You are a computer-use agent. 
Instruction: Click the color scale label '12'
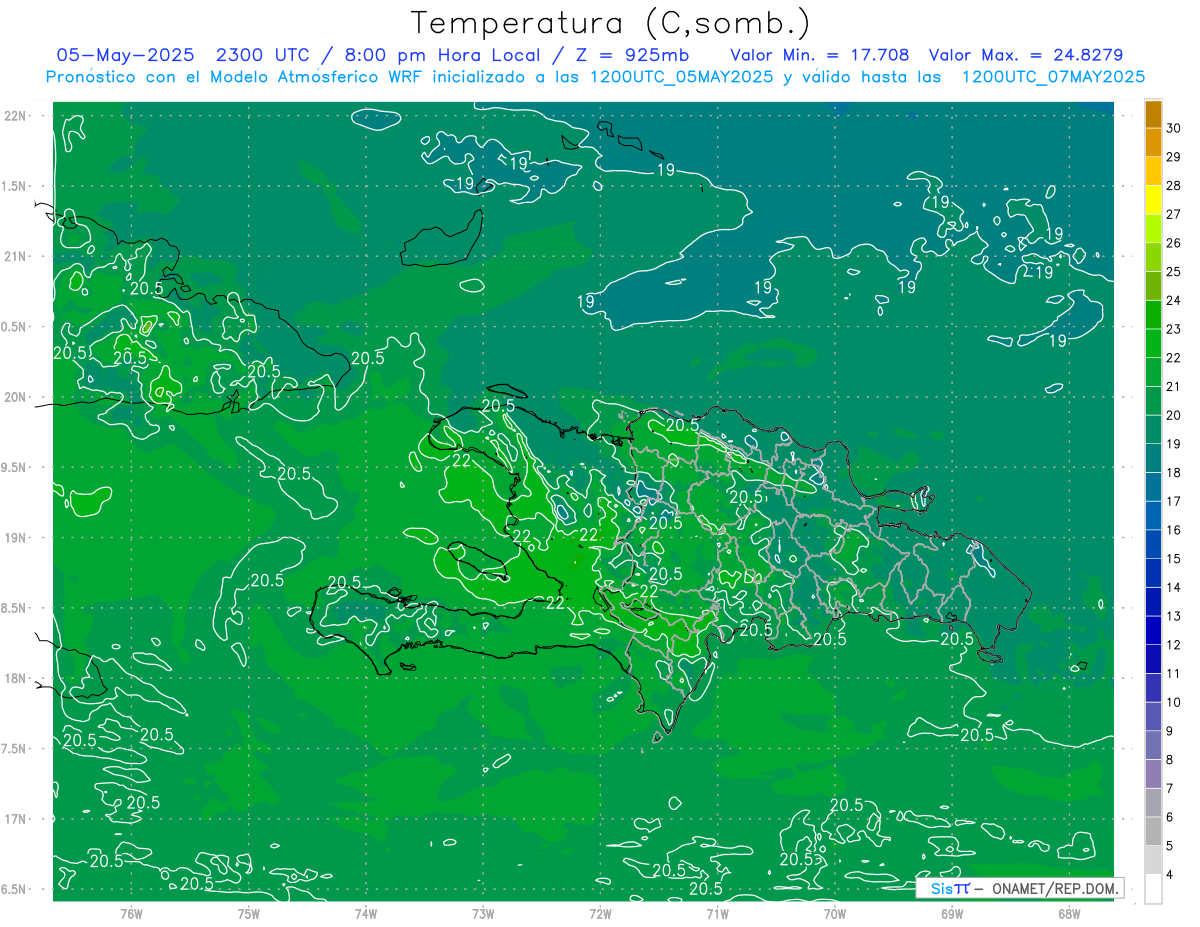pos(1174,645)
